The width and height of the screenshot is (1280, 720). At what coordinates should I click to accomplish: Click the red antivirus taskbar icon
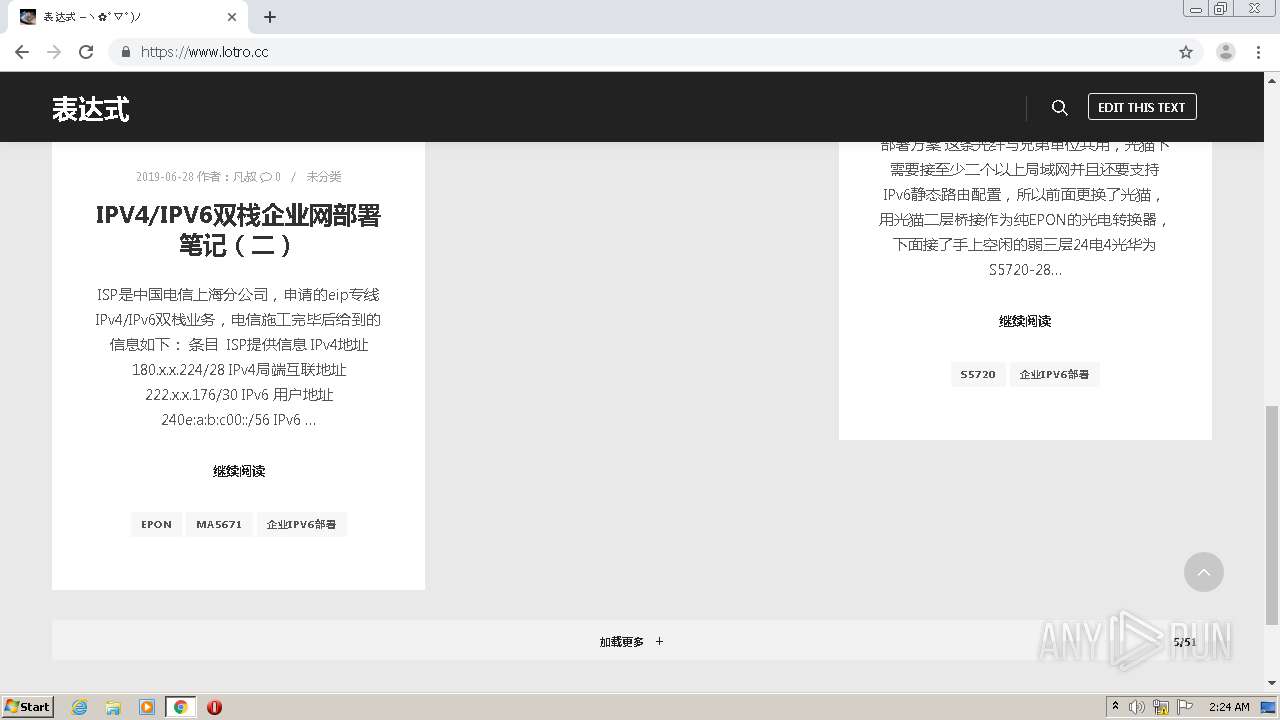[214, 707]
